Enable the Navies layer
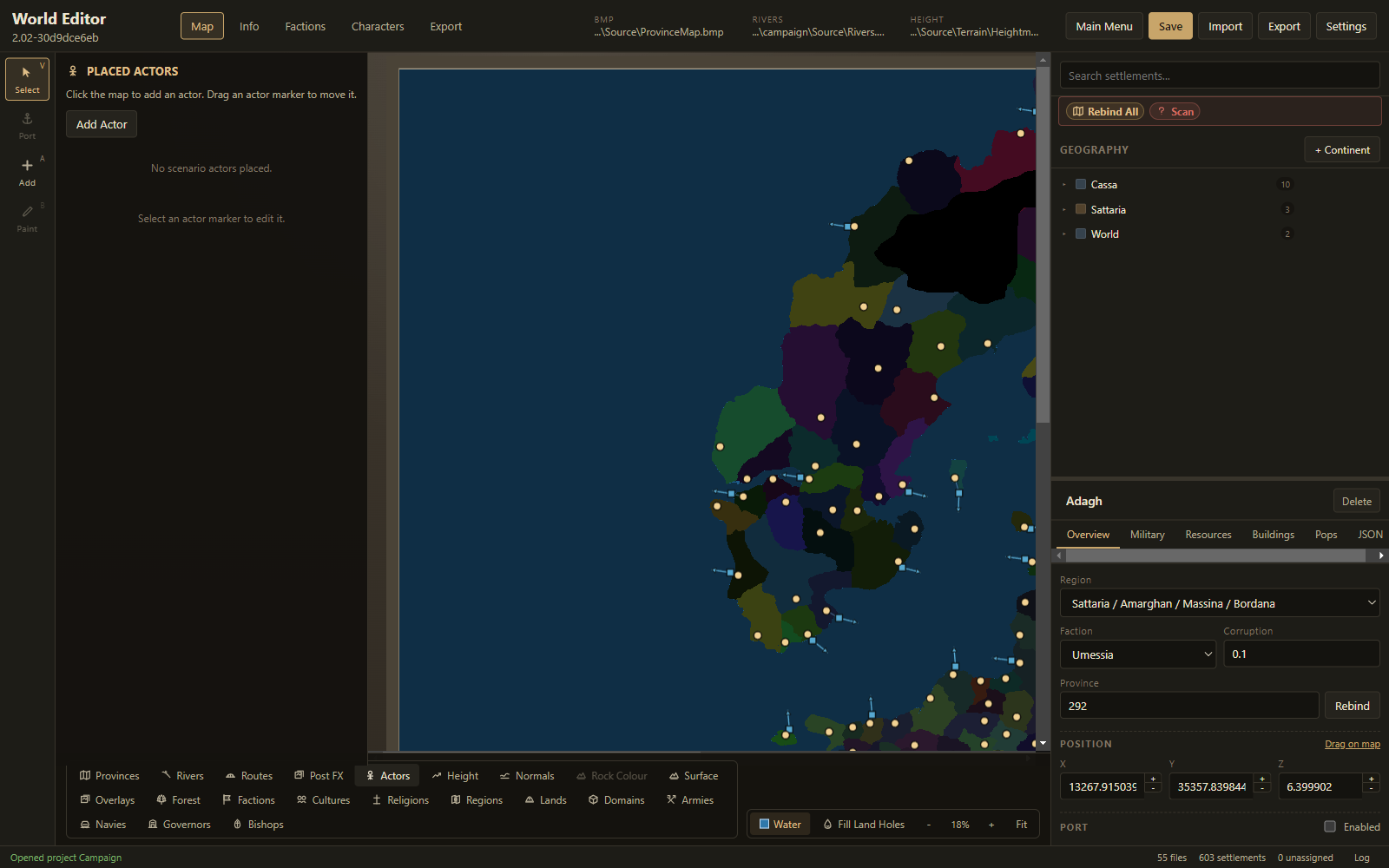This screenshot has width=1389, height=868. click(103, 825)
